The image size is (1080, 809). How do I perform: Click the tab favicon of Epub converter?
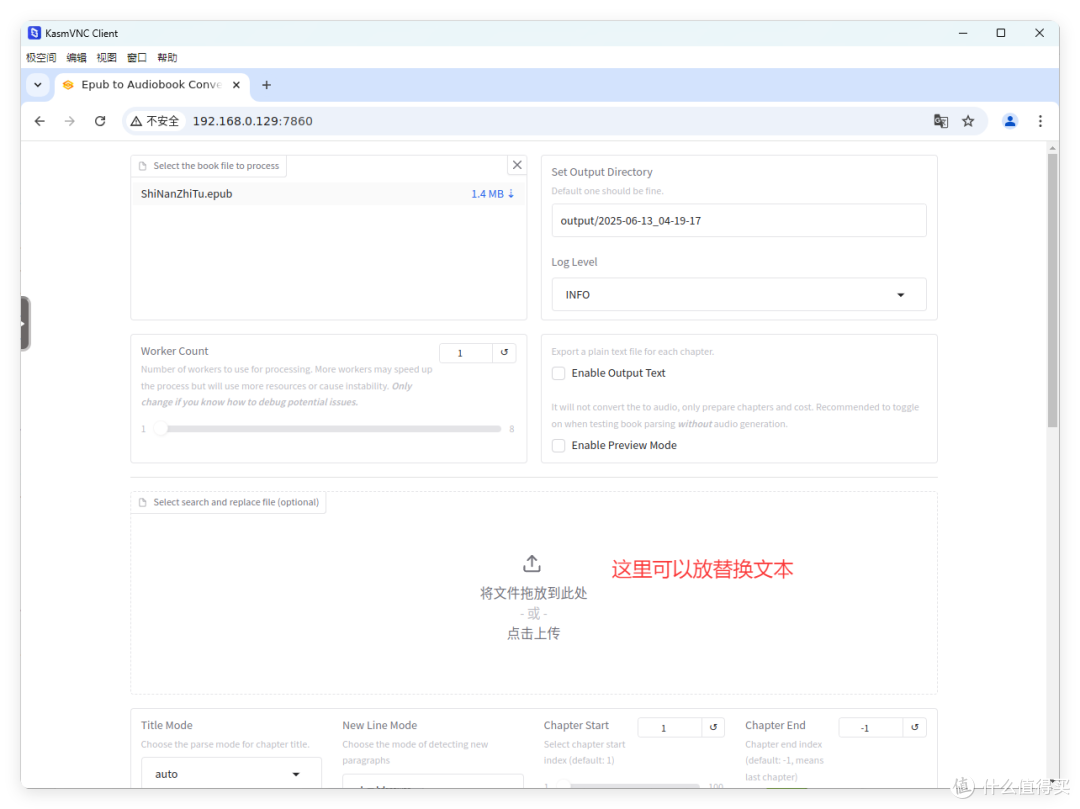[68, 85]
